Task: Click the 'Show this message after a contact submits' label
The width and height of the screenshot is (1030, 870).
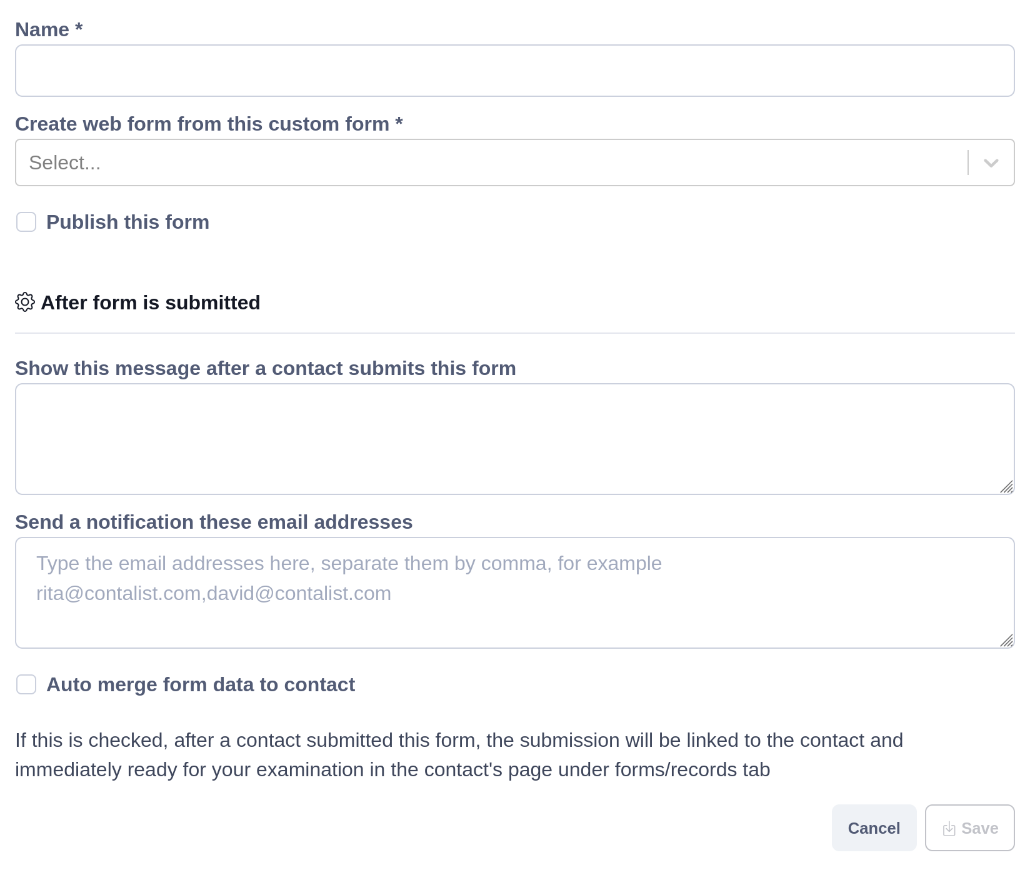Action: coord(265,368)
